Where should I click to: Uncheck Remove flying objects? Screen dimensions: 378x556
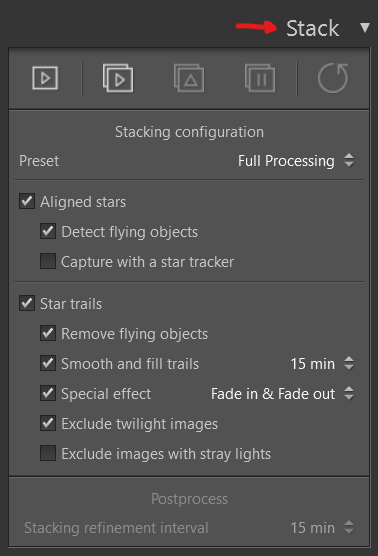pos(48,333)
